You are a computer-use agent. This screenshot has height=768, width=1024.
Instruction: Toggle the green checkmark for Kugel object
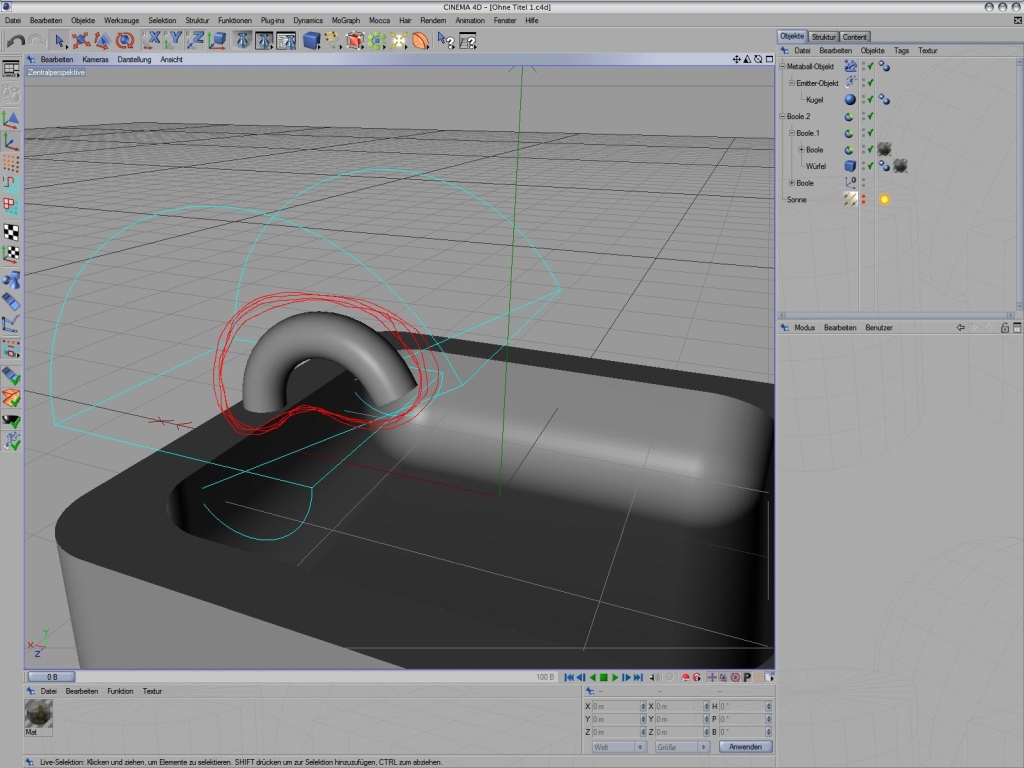[x=871, y=100]
